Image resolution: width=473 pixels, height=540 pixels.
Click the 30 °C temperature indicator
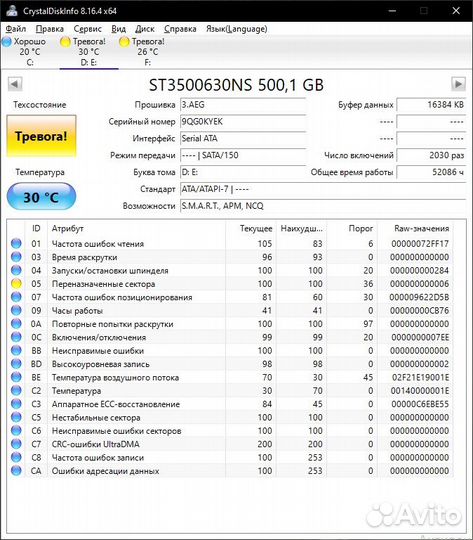(x=41, y=197)
